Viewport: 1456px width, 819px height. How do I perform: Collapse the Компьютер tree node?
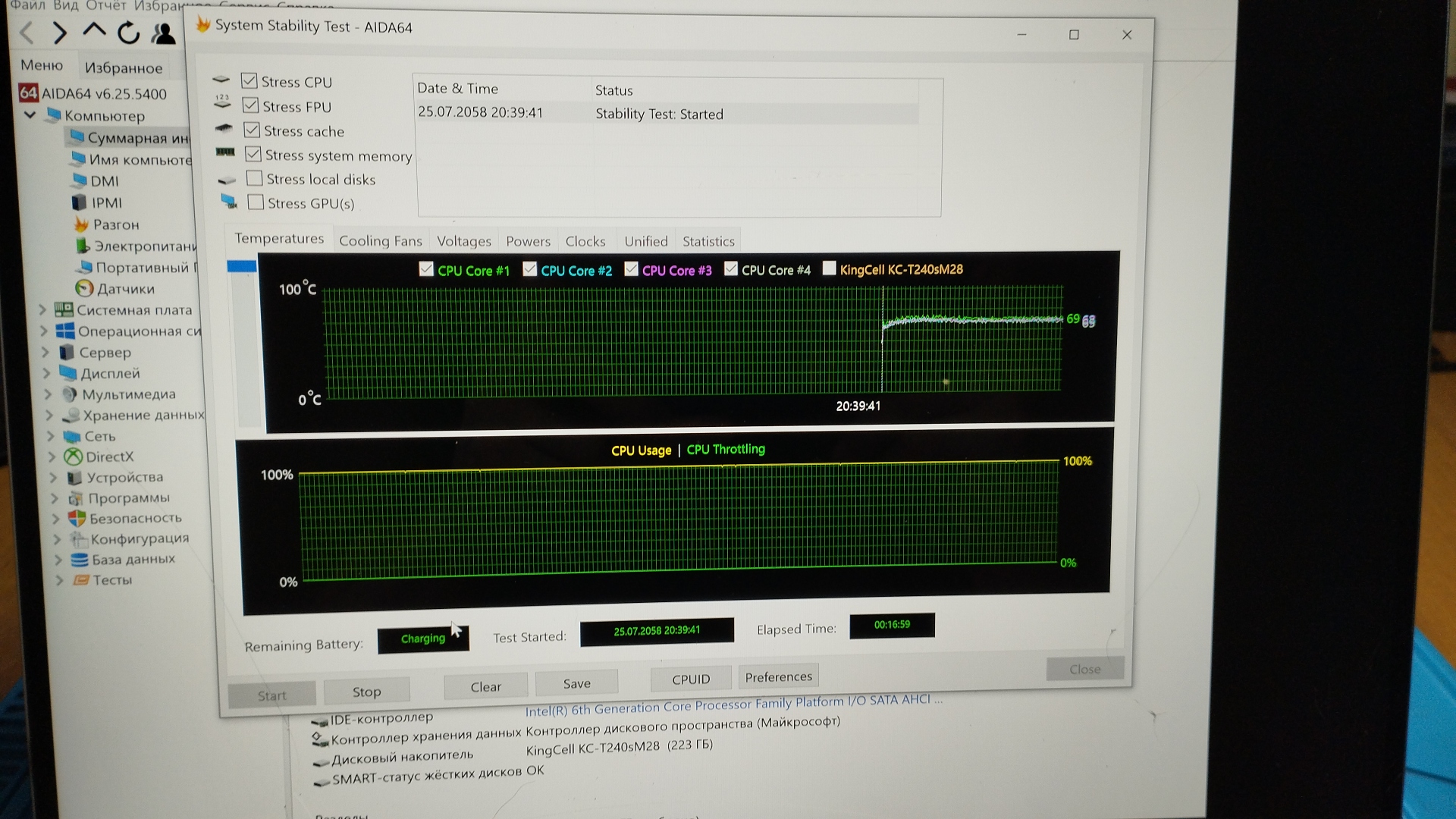pos(30,115)
